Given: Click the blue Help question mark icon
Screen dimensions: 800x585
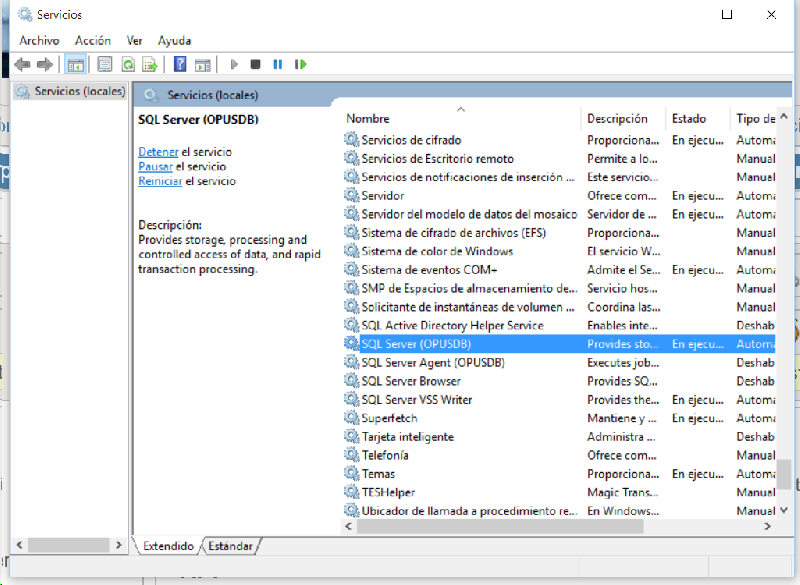Looking at the screenshot, I should click(x=180, y=64).
